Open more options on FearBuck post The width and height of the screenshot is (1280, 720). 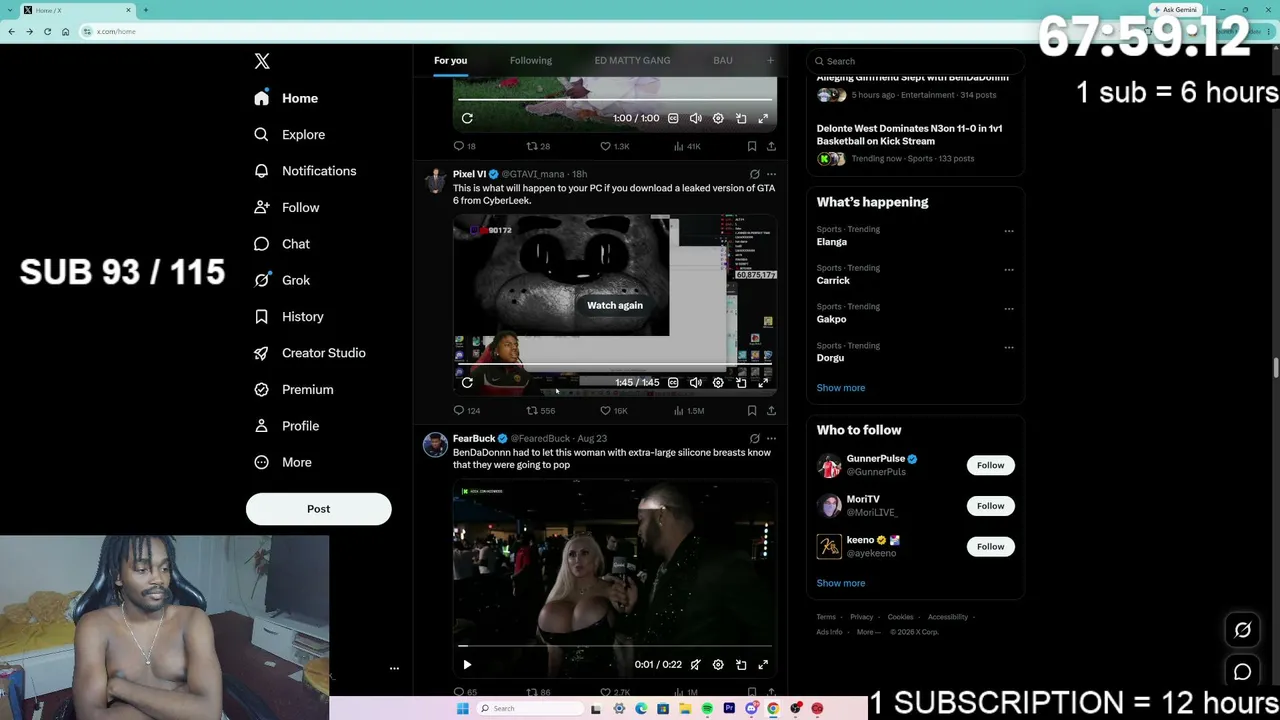pos(771,438)
